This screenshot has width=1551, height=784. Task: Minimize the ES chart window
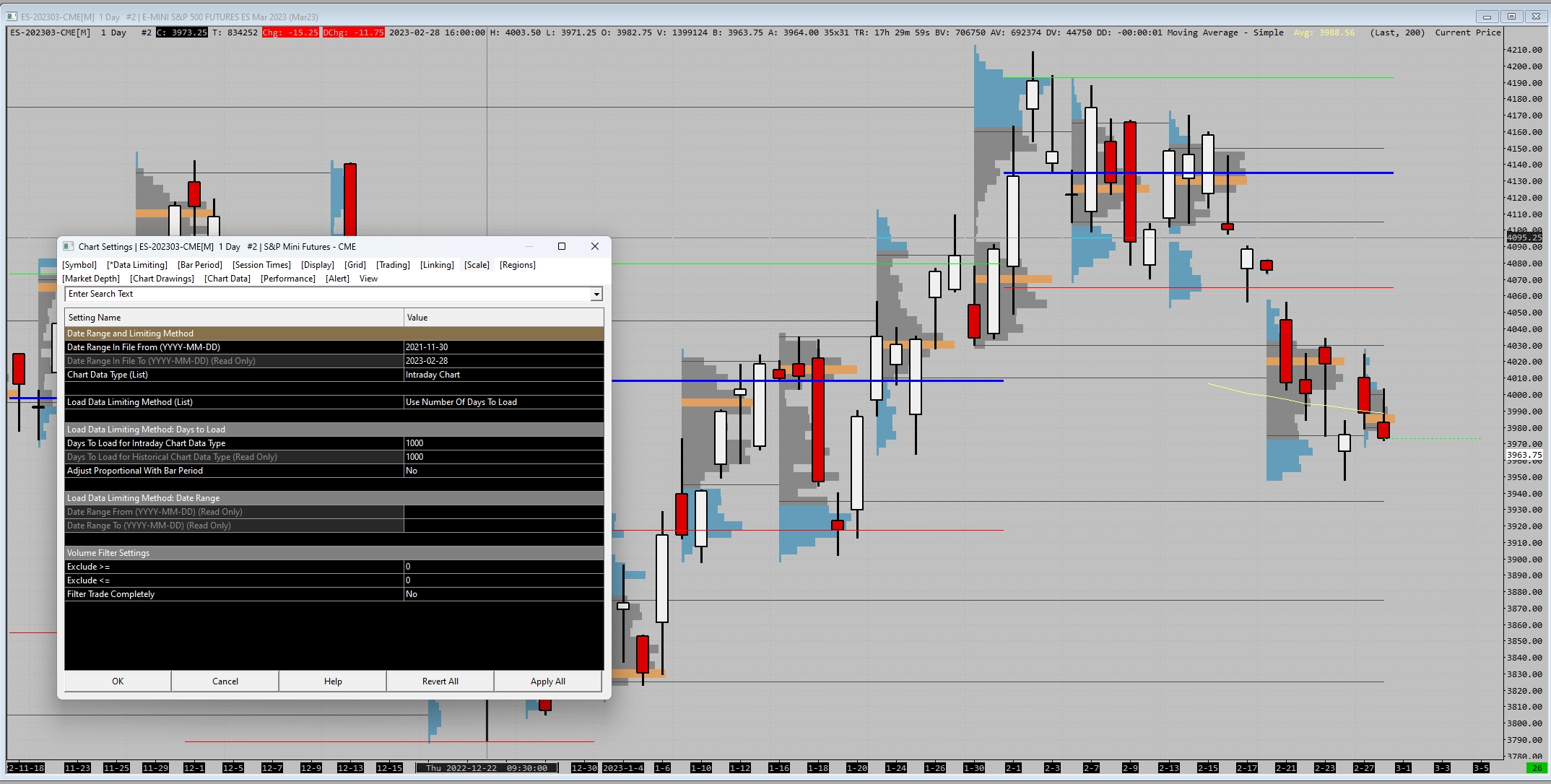pos(1487,17)
